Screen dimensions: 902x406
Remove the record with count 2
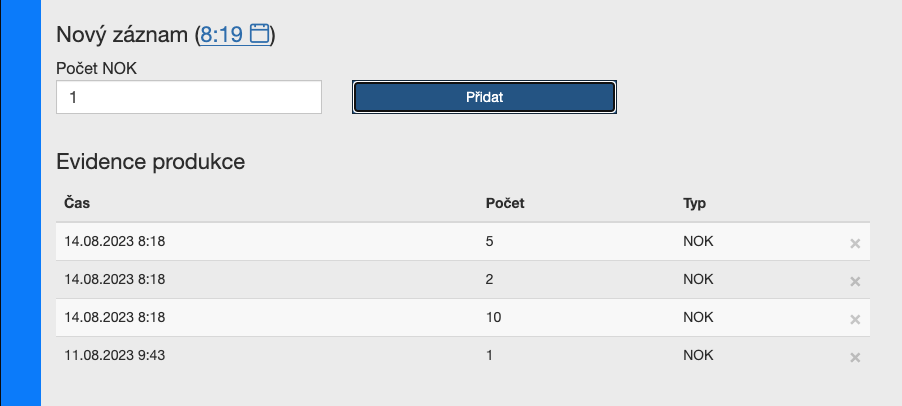click(x=855, y=282)
